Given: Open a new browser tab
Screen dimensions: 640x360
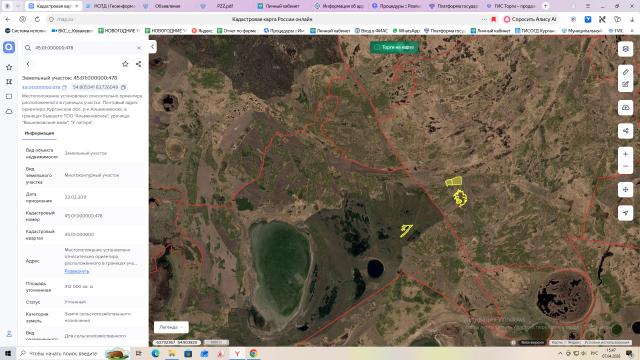Looking at the screenshot, I should click(546, 6).
